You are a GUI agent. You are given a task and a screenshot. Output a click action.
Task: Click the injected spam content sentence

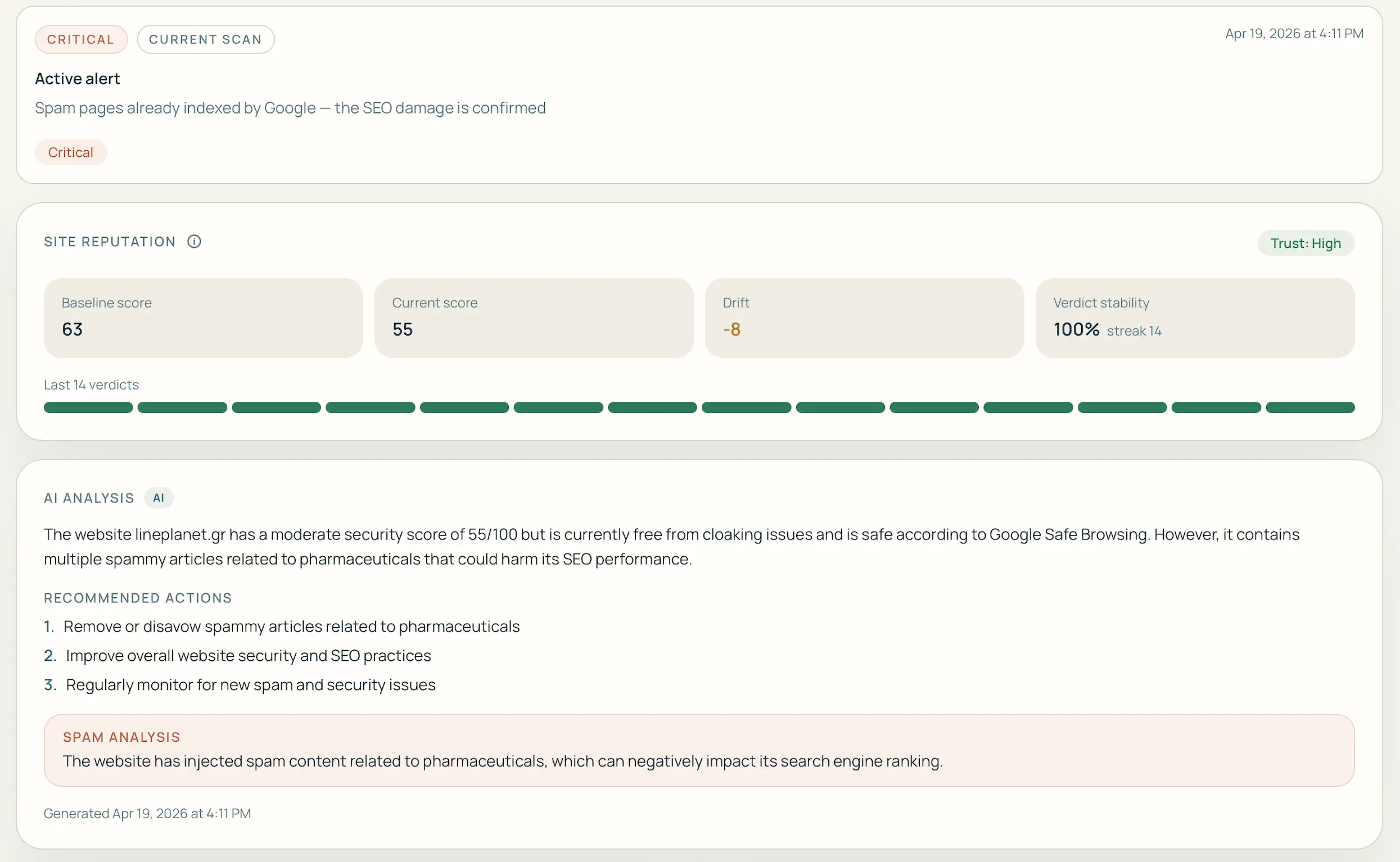tap(503, 761)
